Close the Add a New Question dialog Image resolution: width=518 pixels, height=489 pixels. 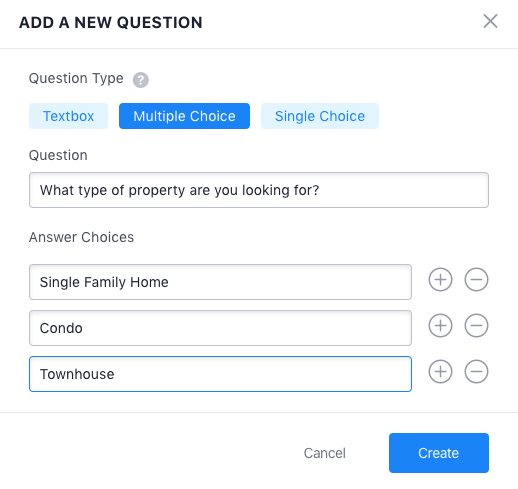coord(490,21)
